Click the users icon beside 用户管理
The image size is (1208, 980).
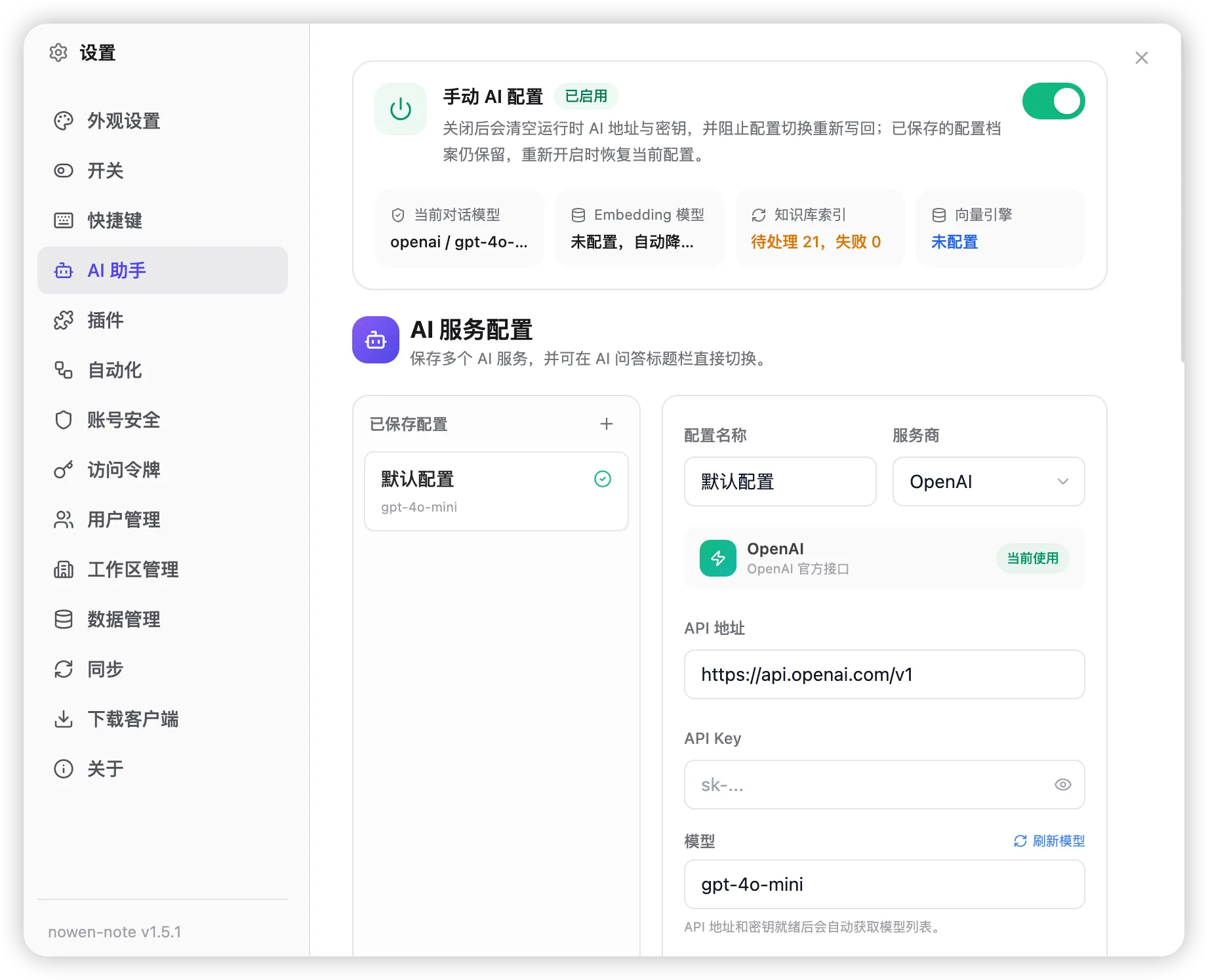pos(64,520)
